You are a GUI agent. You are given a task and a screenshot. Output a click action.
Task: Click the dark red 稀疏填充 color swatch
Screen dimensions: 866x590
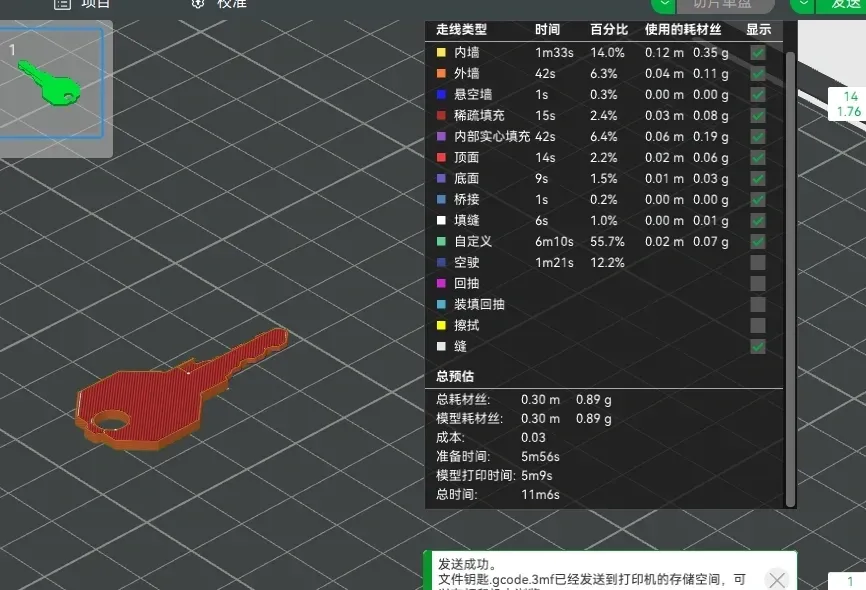point(441,115)
